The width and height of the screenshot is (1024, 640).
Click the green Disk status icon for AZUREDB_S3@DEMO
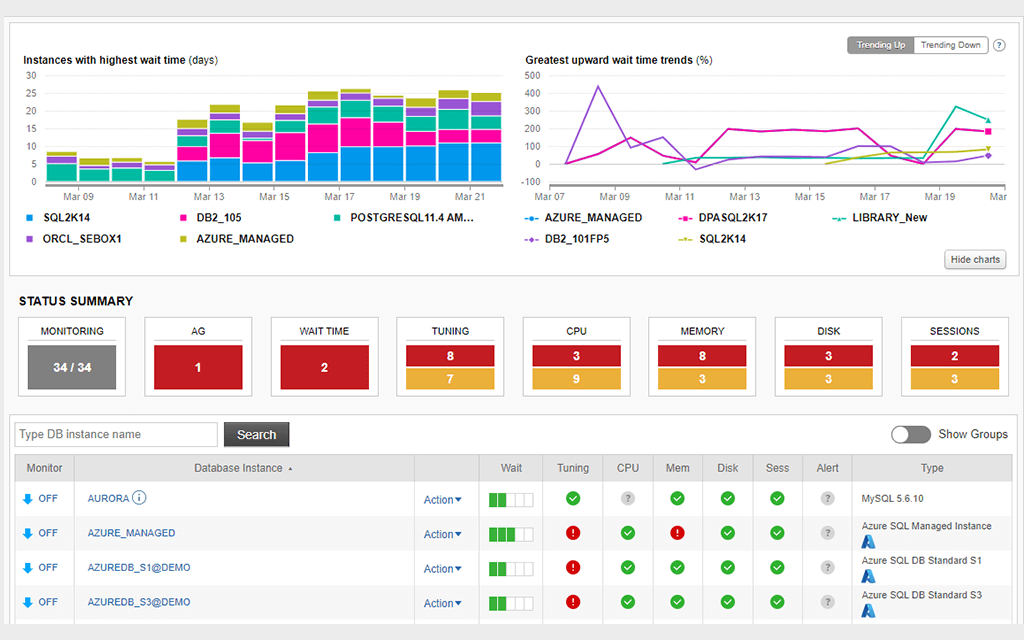727,603
